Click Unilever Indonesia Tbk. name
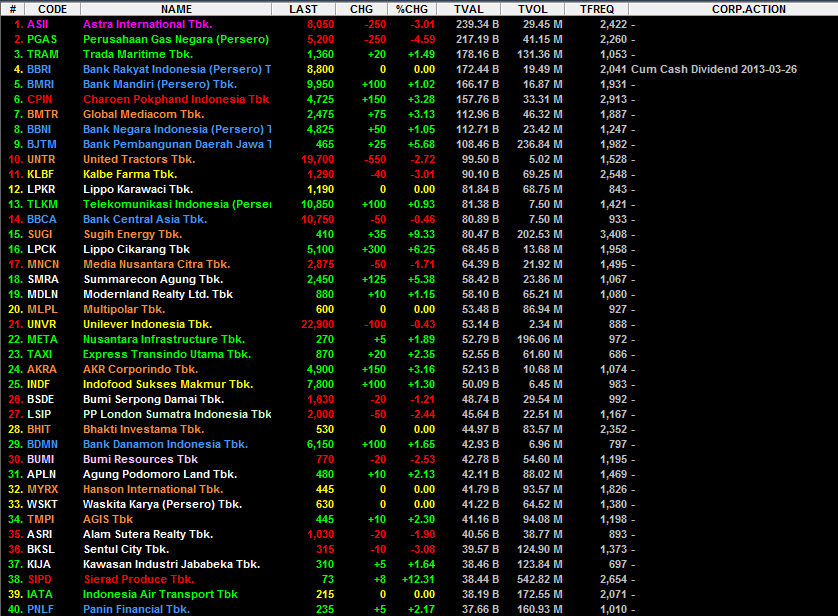This screenshot has height=616, width=838. [x=148, y=324]
